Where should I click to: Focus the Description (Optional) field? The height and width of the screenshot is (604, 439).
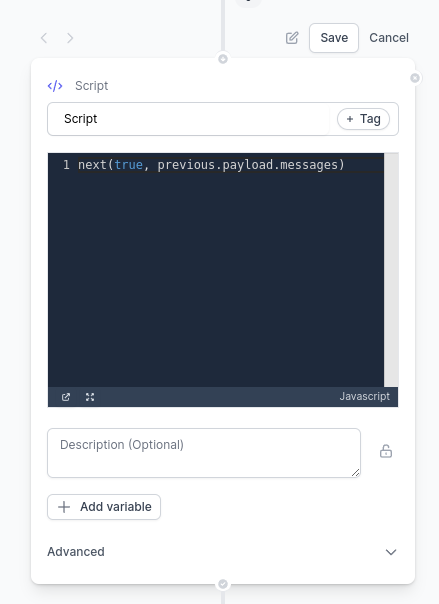click(204, 453)
